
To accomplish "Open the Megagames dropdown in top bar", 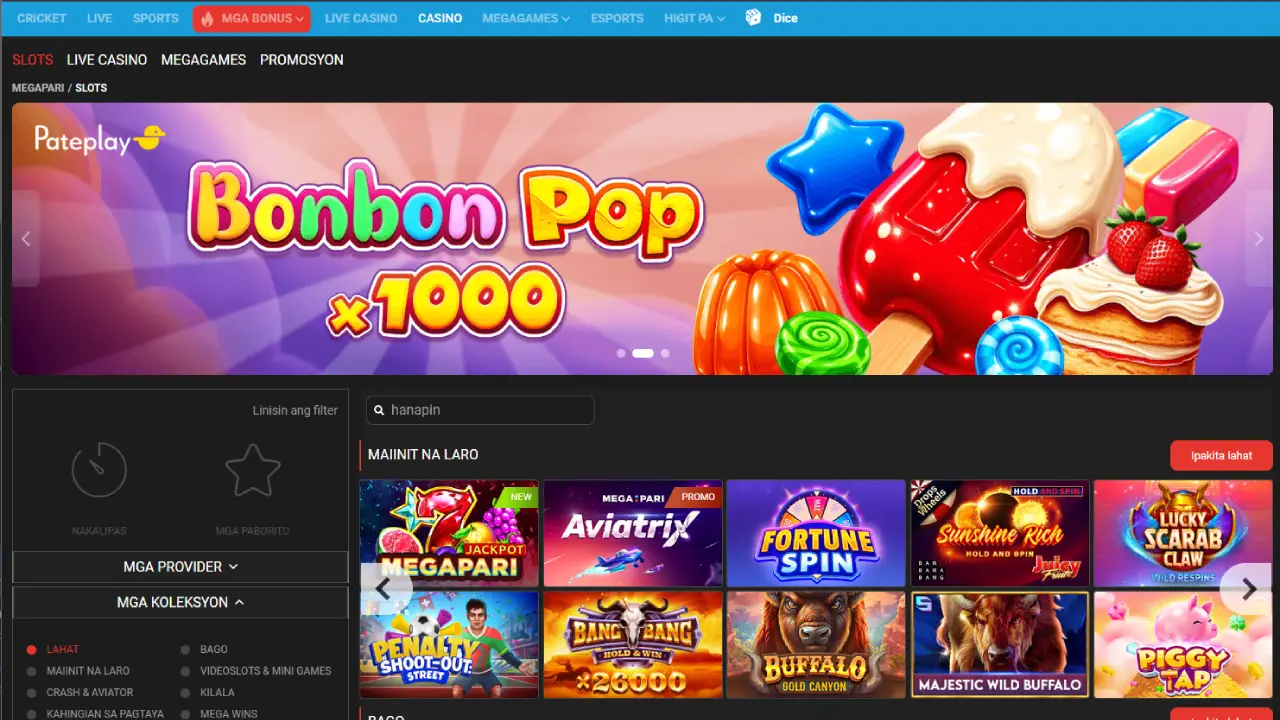I will (525, 18).
